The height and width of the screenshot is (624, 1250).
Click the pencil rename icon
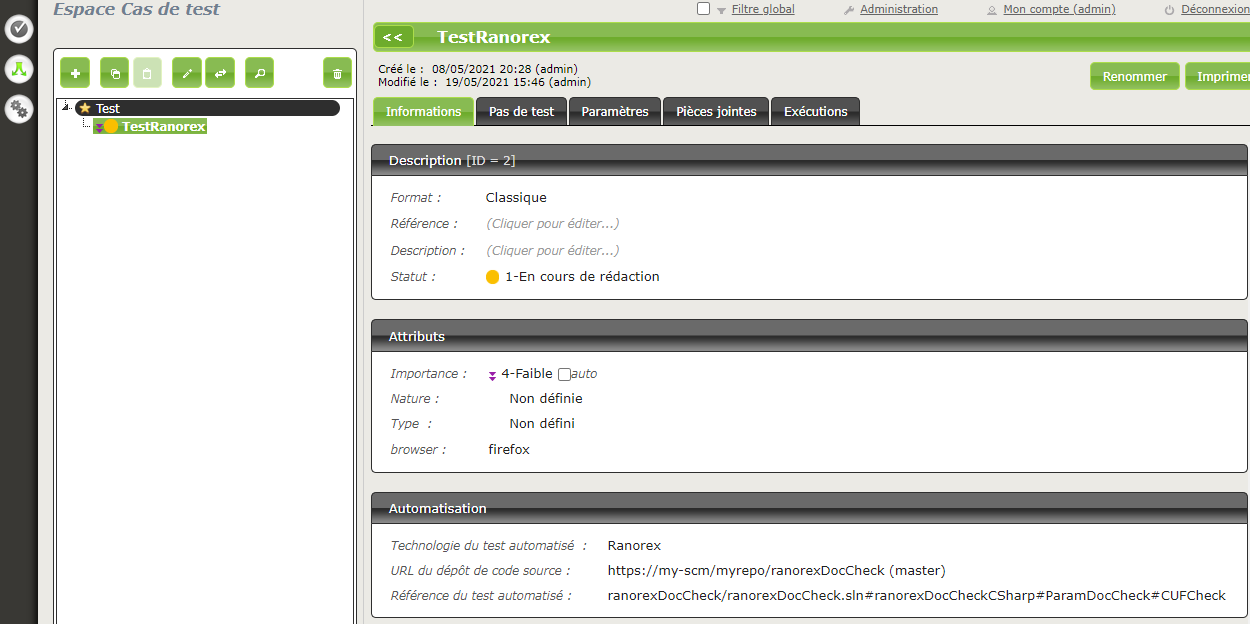click(x=187, y=73)
